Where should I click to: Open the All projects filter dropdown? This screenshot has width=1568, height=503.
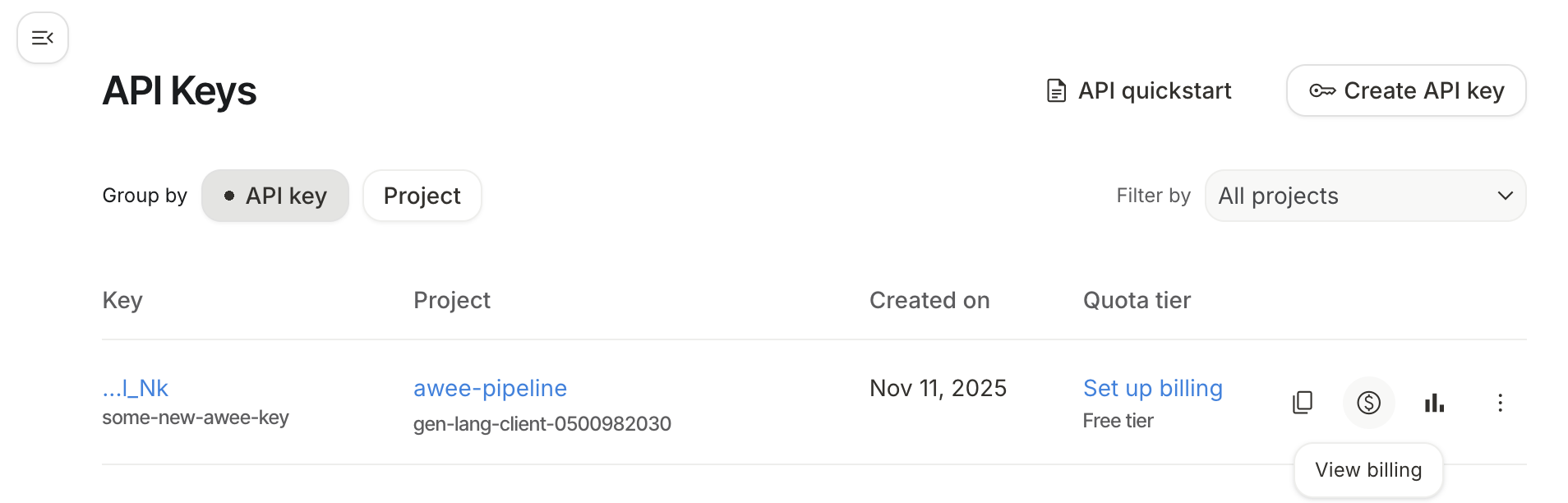[1364, 196]
